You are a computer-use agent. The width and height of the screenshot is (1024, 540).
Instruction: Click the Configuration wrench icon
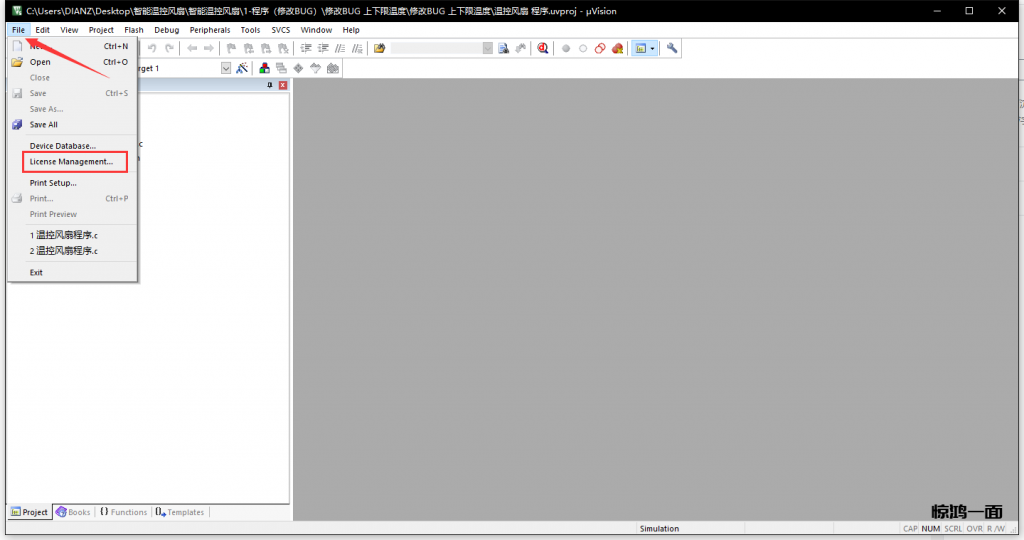pyautogui.click(x=672, y=48)
